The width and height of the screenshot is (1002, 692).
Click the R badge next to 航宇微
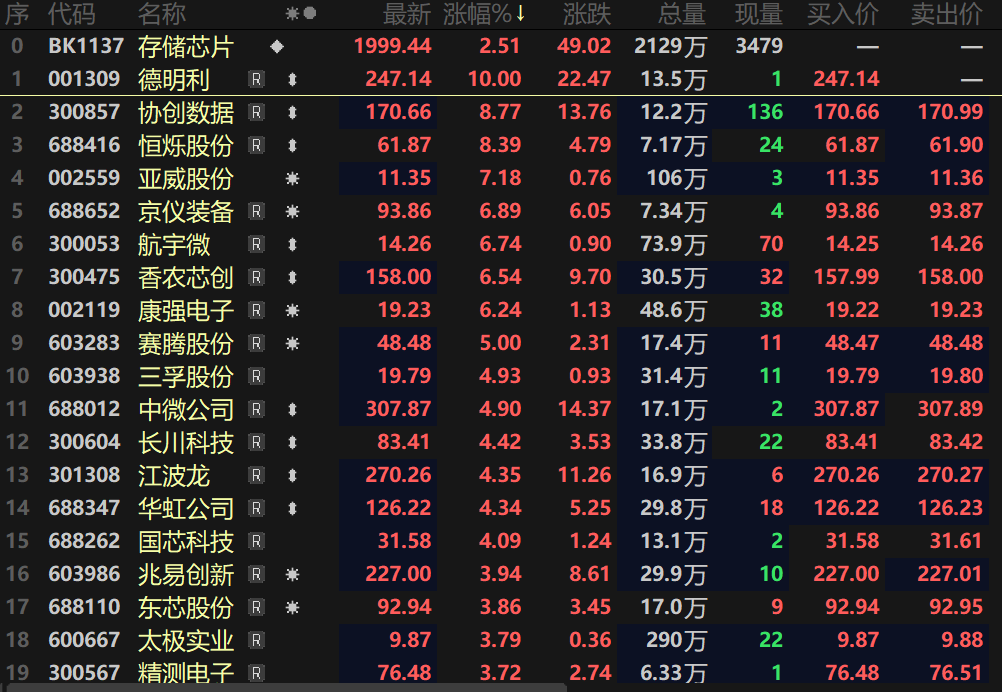(x=256, y=244)
